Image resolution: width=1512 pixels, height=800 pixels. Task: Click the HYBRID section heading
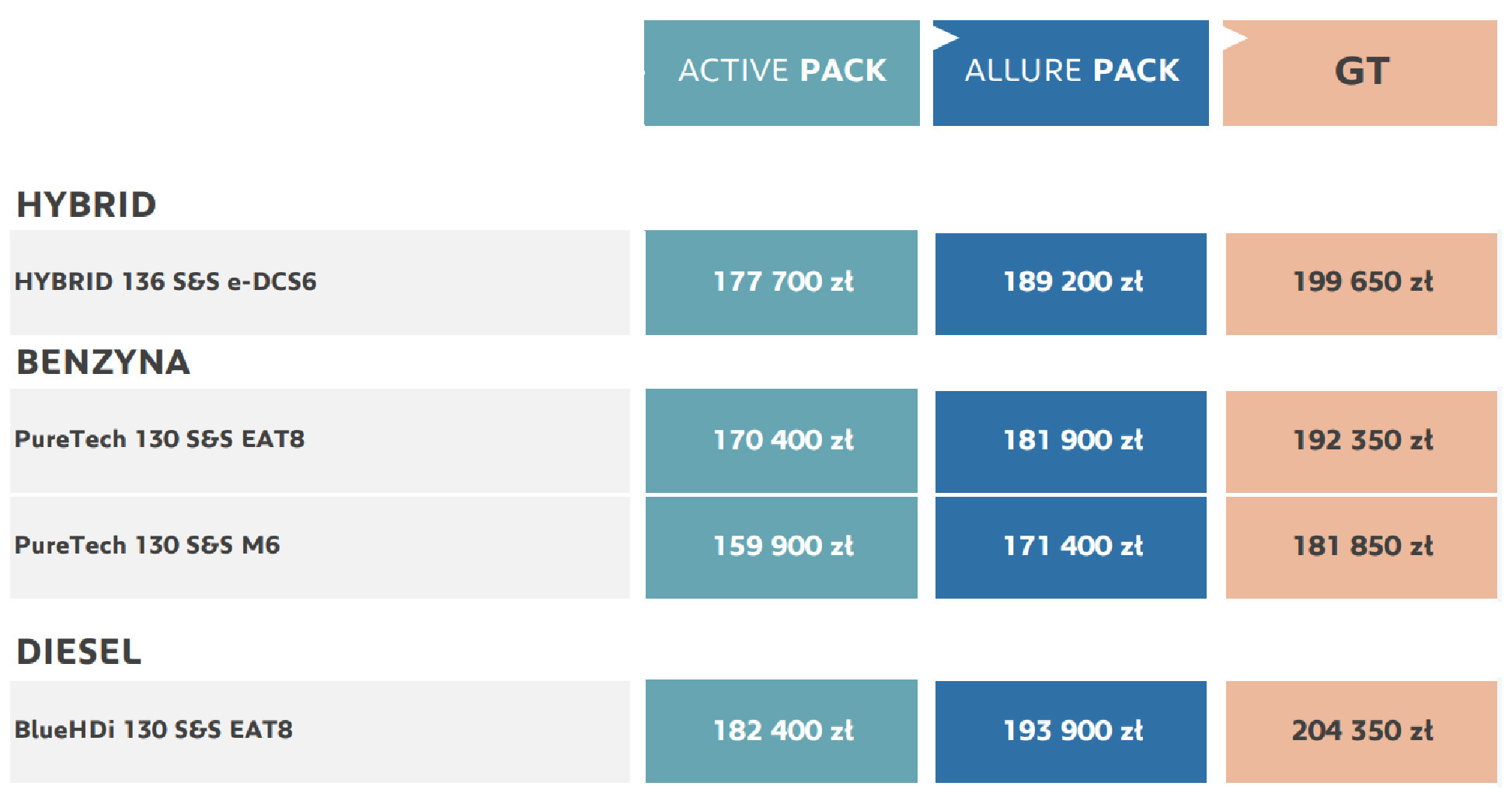pyautogui.click(x=86, y=205)
